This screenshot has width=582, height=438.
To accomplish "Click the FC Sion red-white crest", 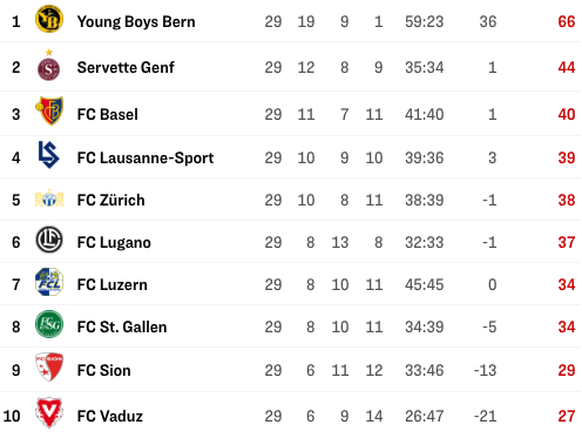I will tap(49, 367).
